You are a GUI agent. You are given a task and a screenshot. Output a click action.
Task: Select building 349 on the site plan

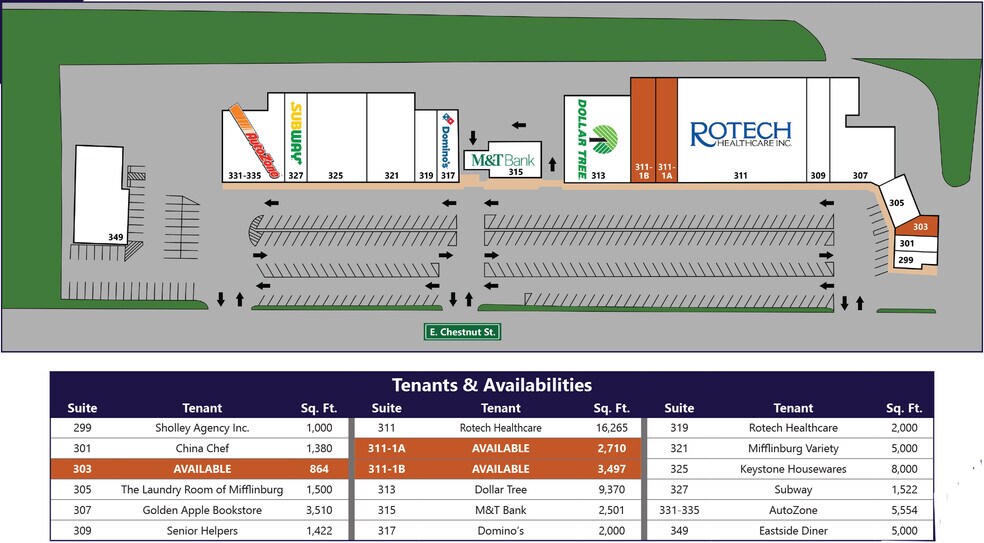pos(105,193)
